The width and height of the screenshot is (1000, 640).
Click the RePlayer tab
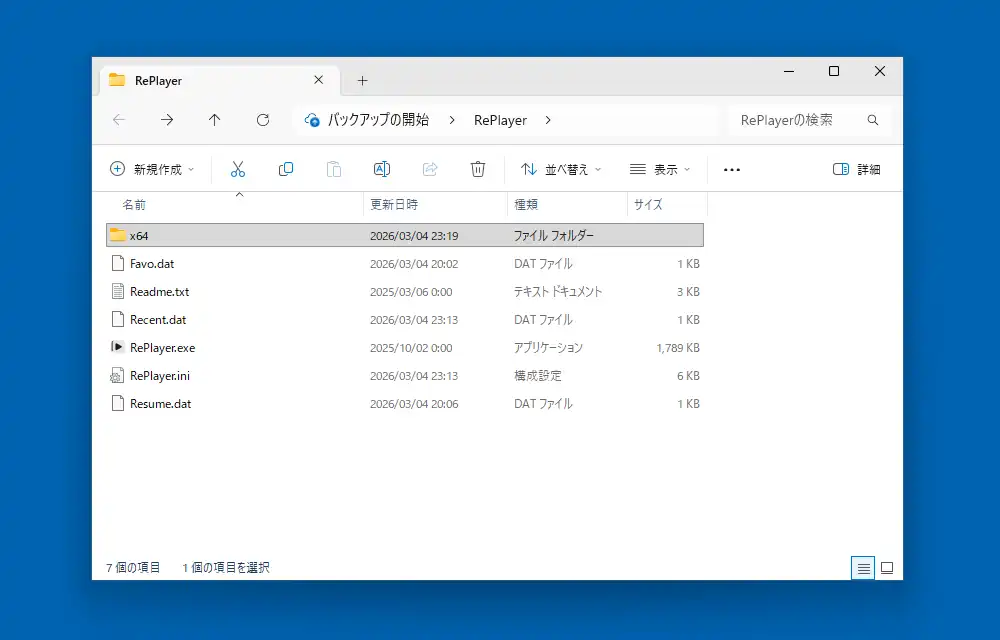point(160,80)
